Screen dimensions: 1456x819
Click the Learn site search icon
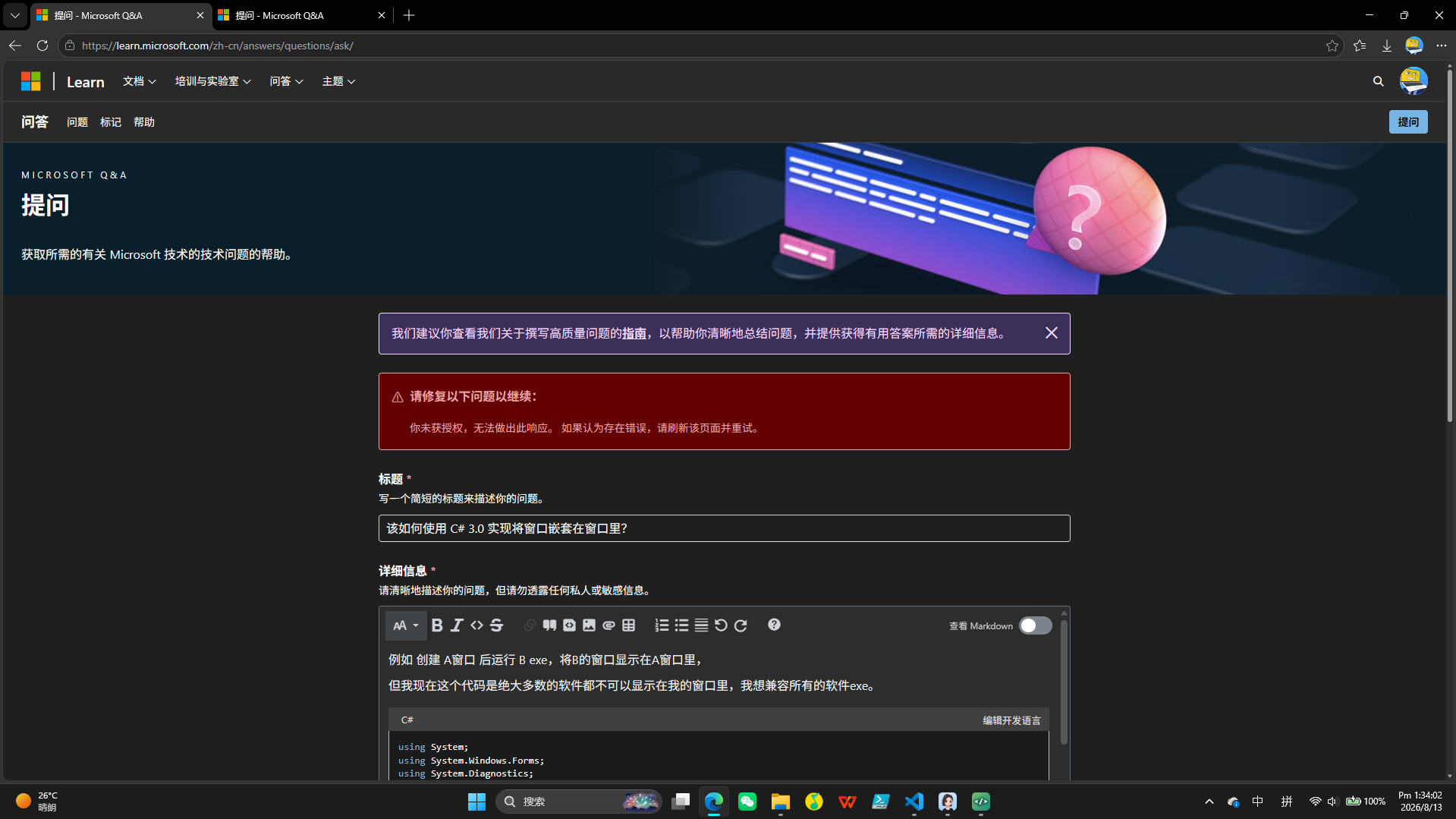tap(1378, 81)
